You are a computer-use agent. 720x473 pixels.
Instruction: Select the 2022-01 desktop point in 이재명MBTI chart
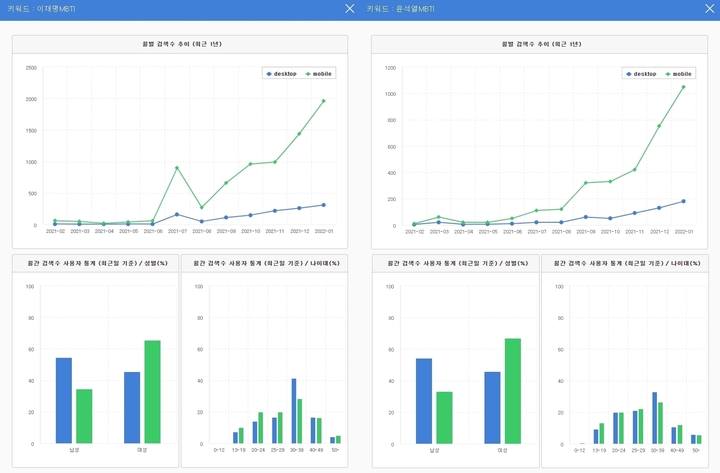coord(323,205)
